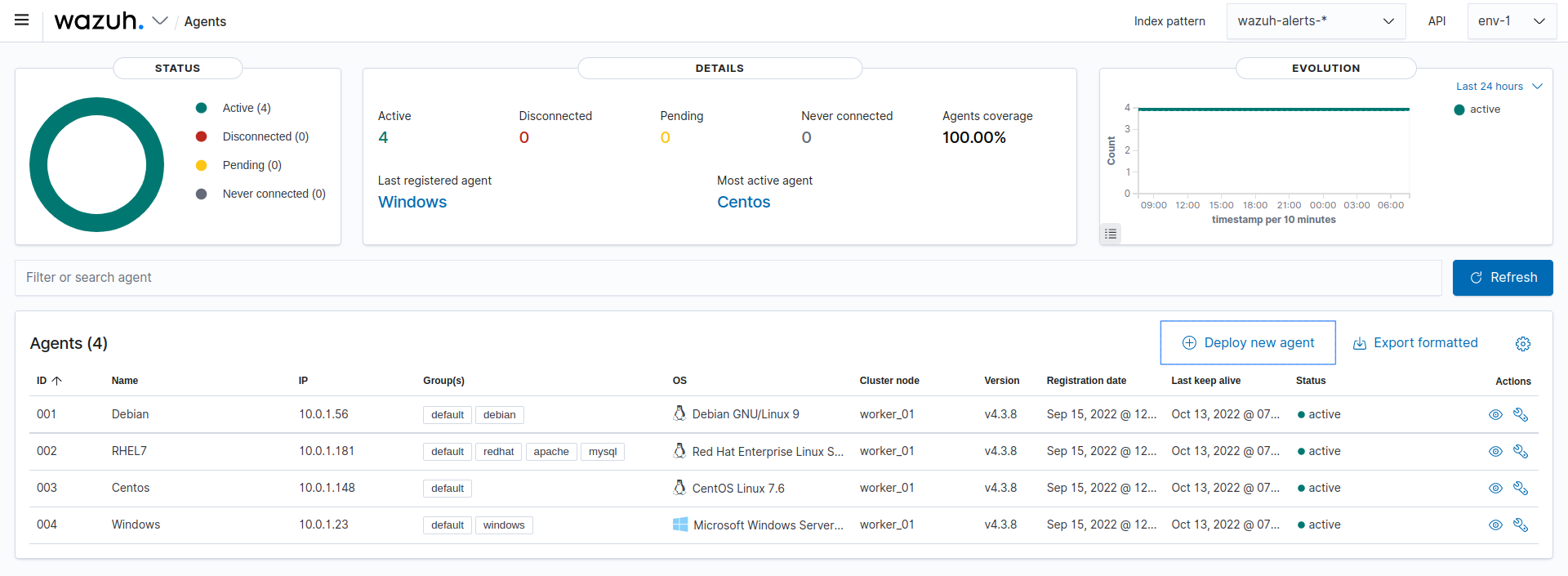Viewport: 1568px width, 576px height.
Task: View details eye icon for Centos agent
Action: pyautogui.click(x=1495, y=489)
